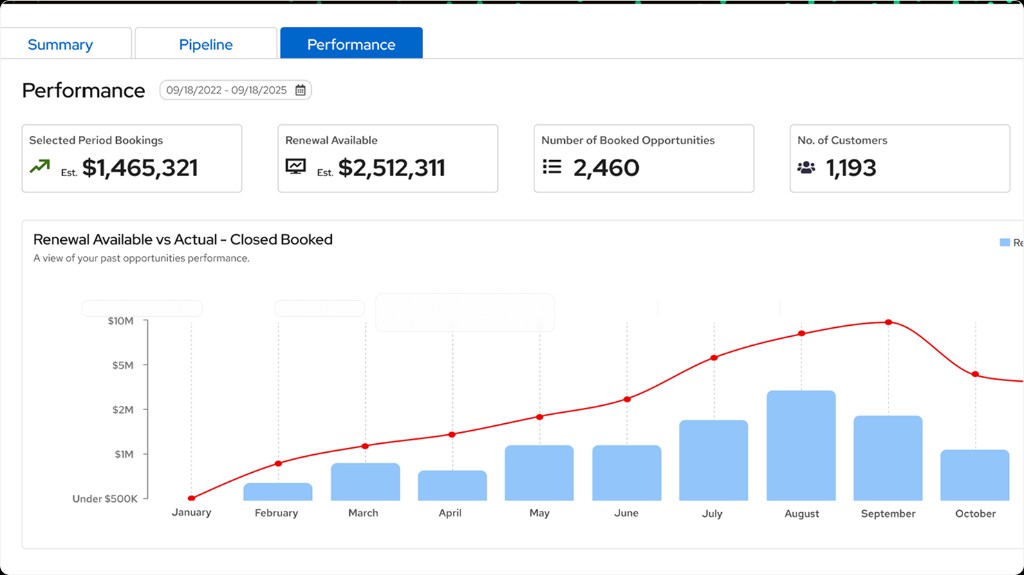Click green trending arrow icon in bookings card
1024x575 pixels.
point(40,167)
